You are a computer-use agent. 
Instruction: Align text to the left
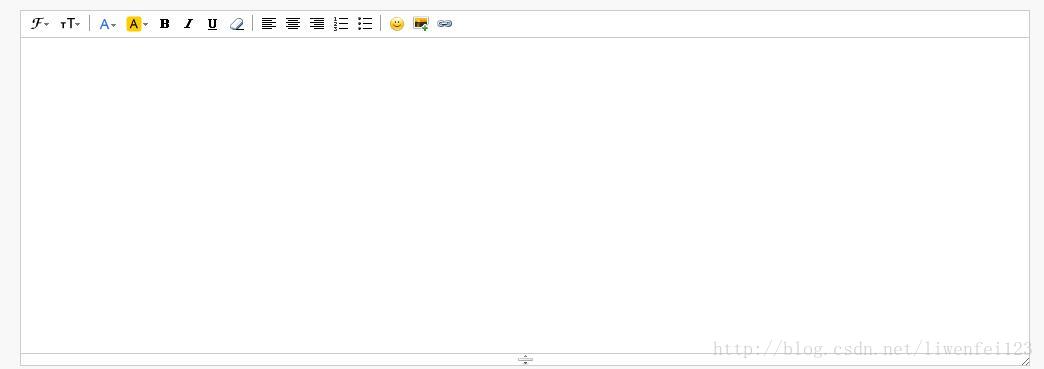(x=268, y=24)
